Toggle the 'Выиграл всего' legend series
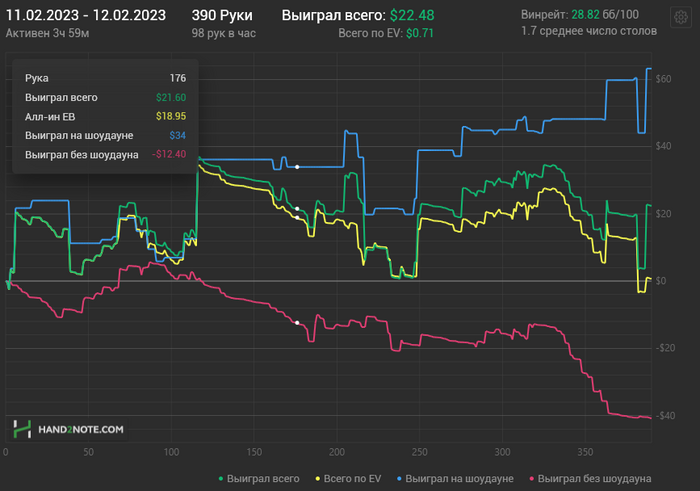This screenshot has height=491, width=700. [259, 479]
